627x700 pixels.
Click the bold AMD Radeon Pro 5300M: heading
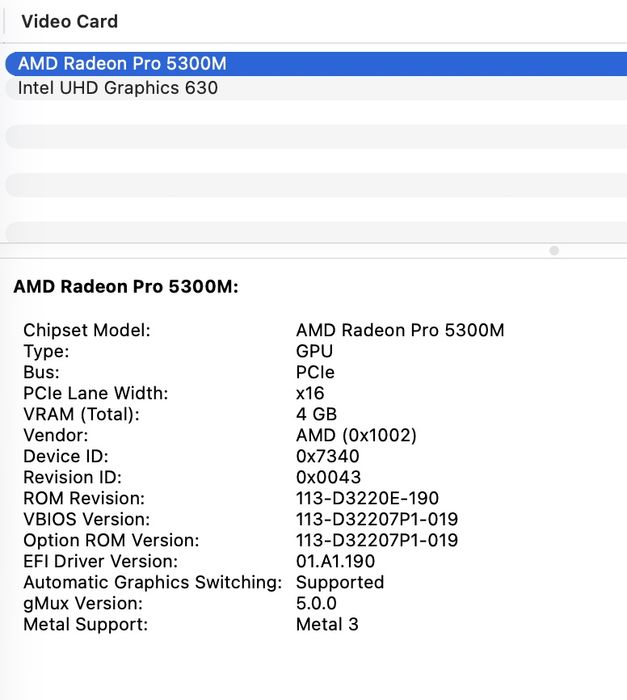(x=126, y=287)
